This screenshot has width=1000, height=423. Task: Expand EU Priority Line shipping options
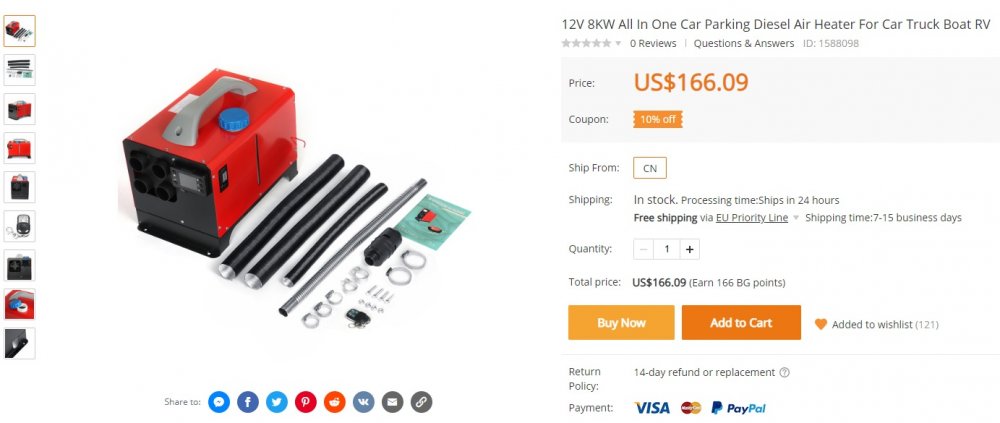pyautogui.click(x=795, y=218)
